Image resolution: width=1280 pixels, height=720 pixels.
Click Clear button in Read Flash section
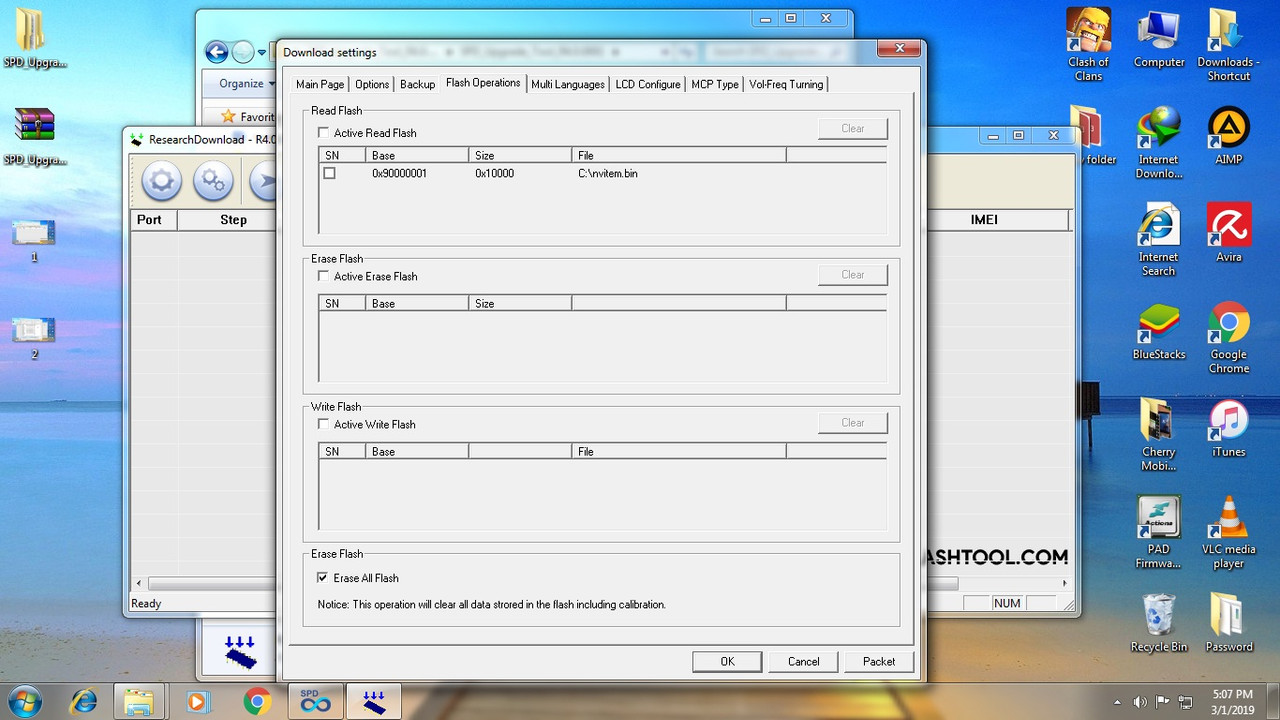tap(852, 128)
